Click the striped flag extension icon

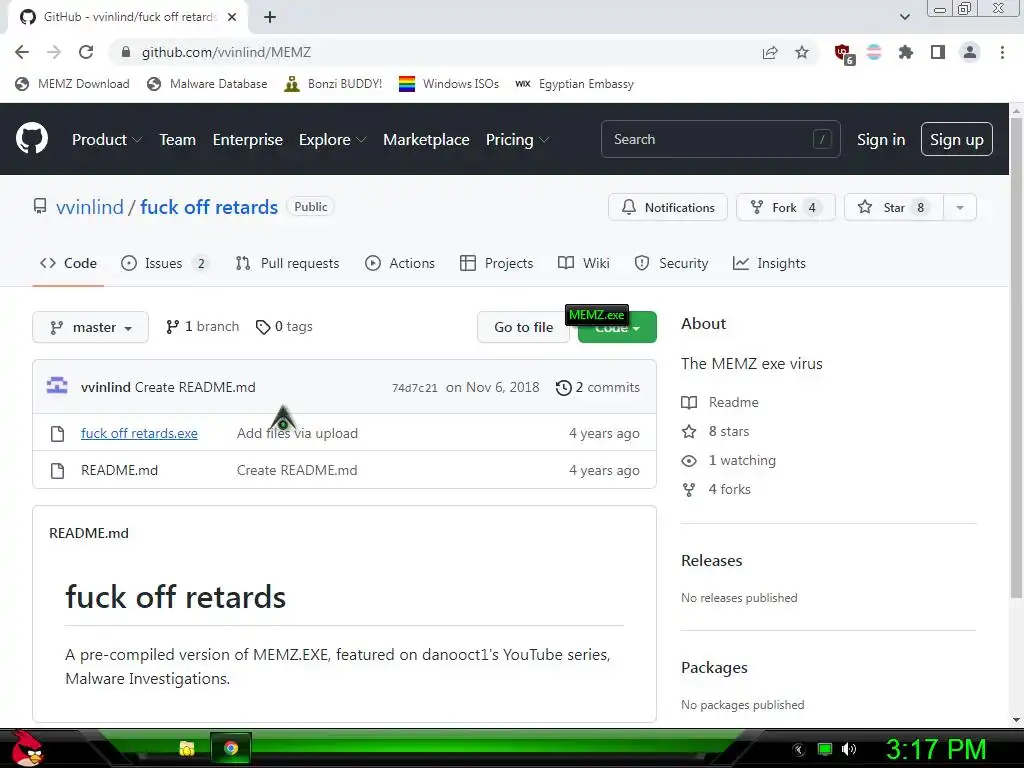pyautogui.click(x=874, y=52)
